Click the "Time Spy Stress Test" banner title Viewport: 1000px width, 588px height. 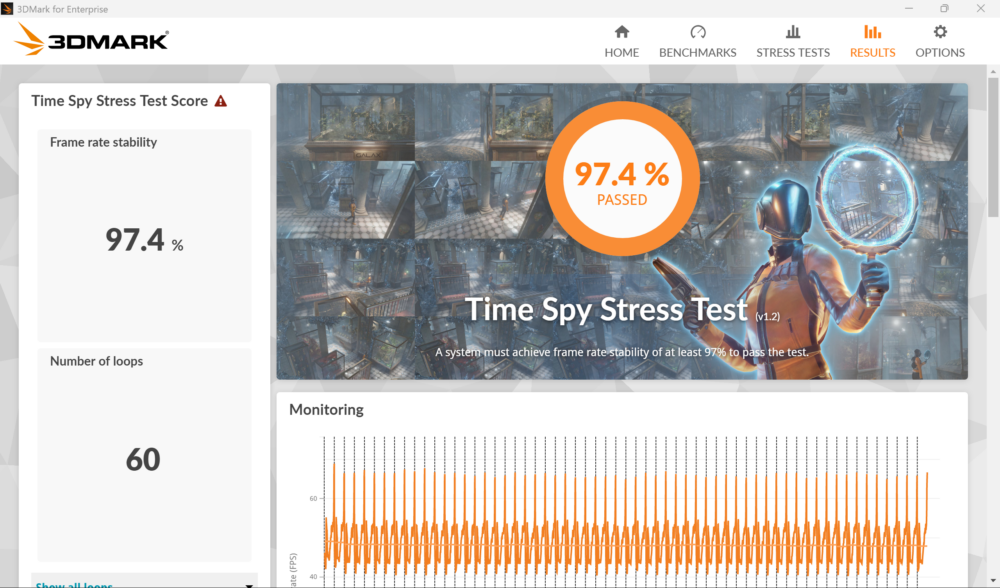(x=606, y=310)
